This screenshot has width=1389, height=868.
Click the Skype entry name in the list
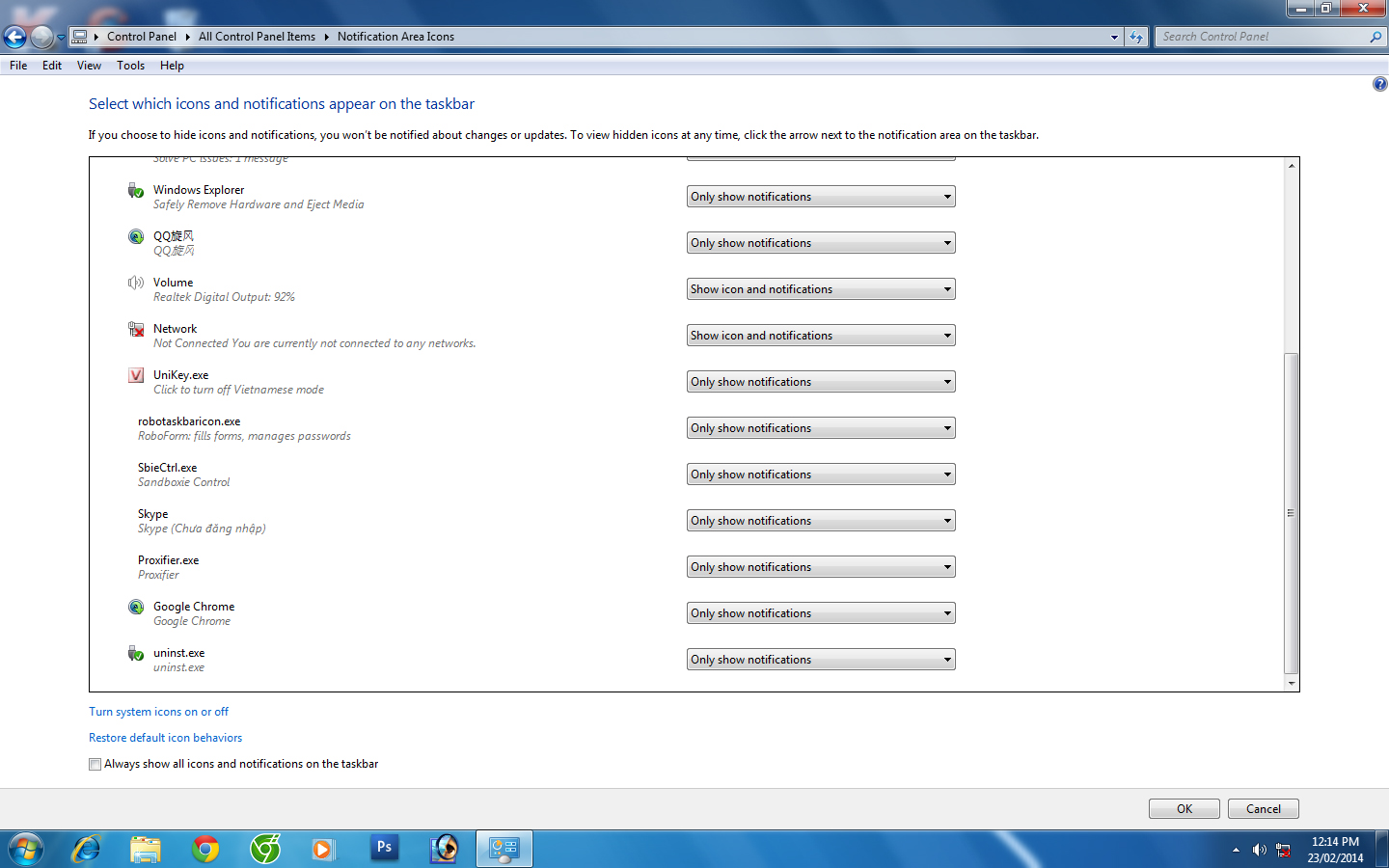click(152, 514)
